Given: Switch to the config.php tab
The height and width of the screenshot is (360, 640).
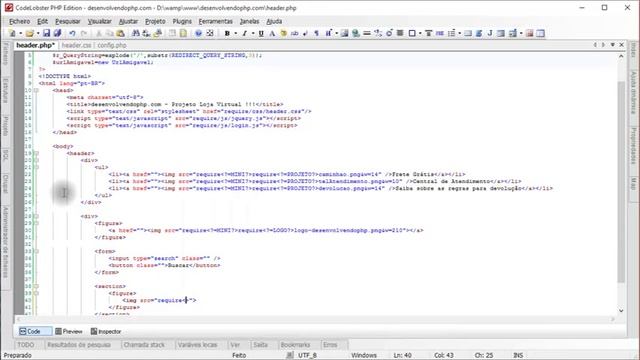Looking at the screenshot, I should (x=112, y=45).
